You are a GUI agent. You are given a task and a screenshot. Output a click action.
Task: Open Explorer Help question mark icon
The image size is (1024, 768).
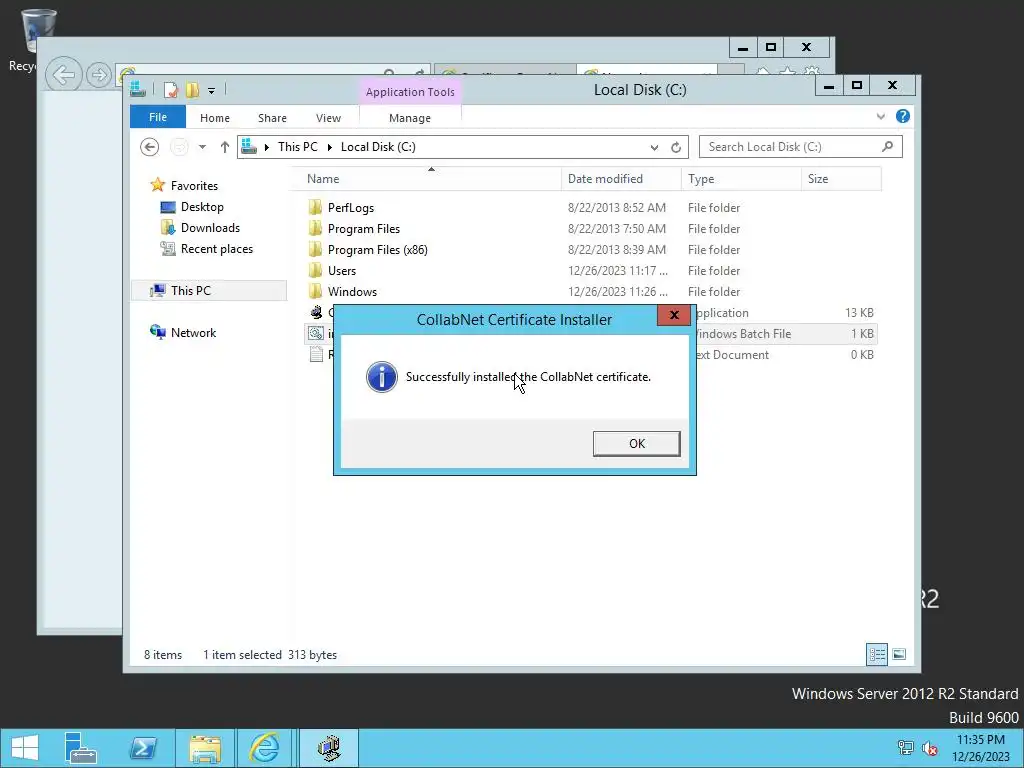(x=903, y=116)
